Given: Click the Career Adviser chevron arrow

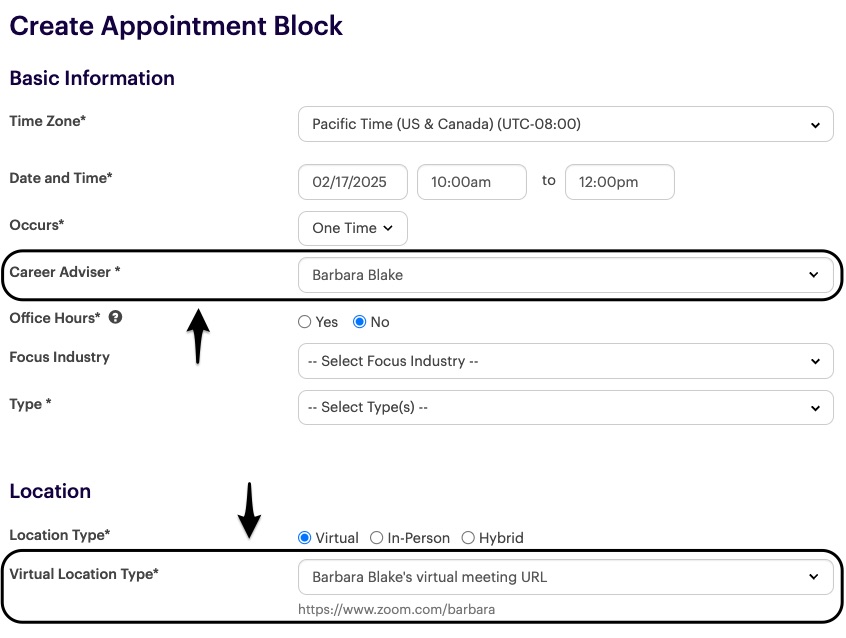Looking at the screenshot, I should 815,275.
